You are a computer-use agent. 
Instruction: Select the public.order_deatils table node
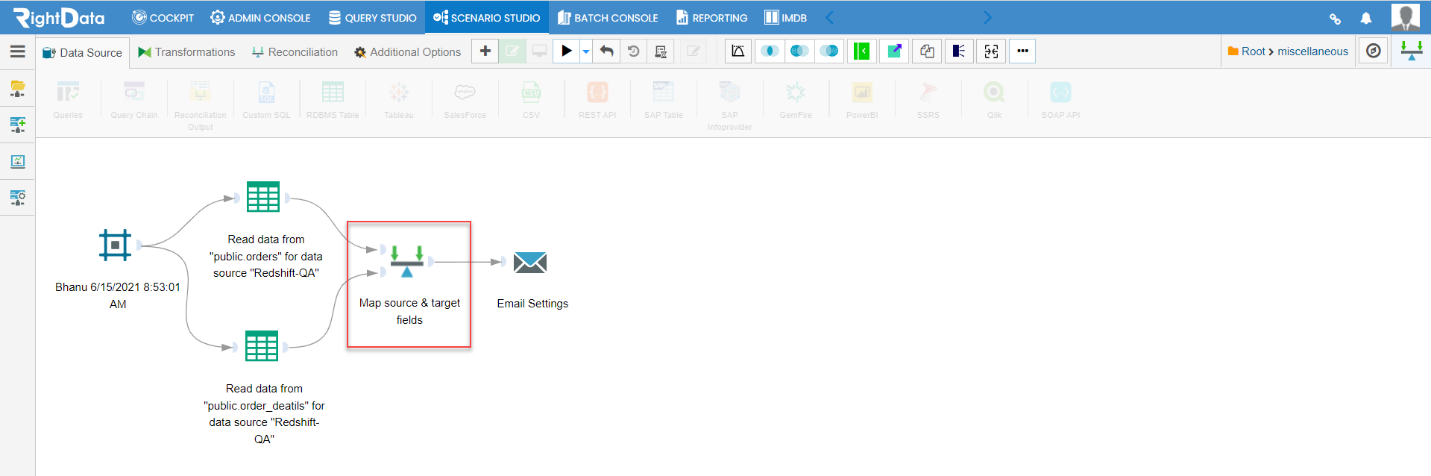(262, 347)
